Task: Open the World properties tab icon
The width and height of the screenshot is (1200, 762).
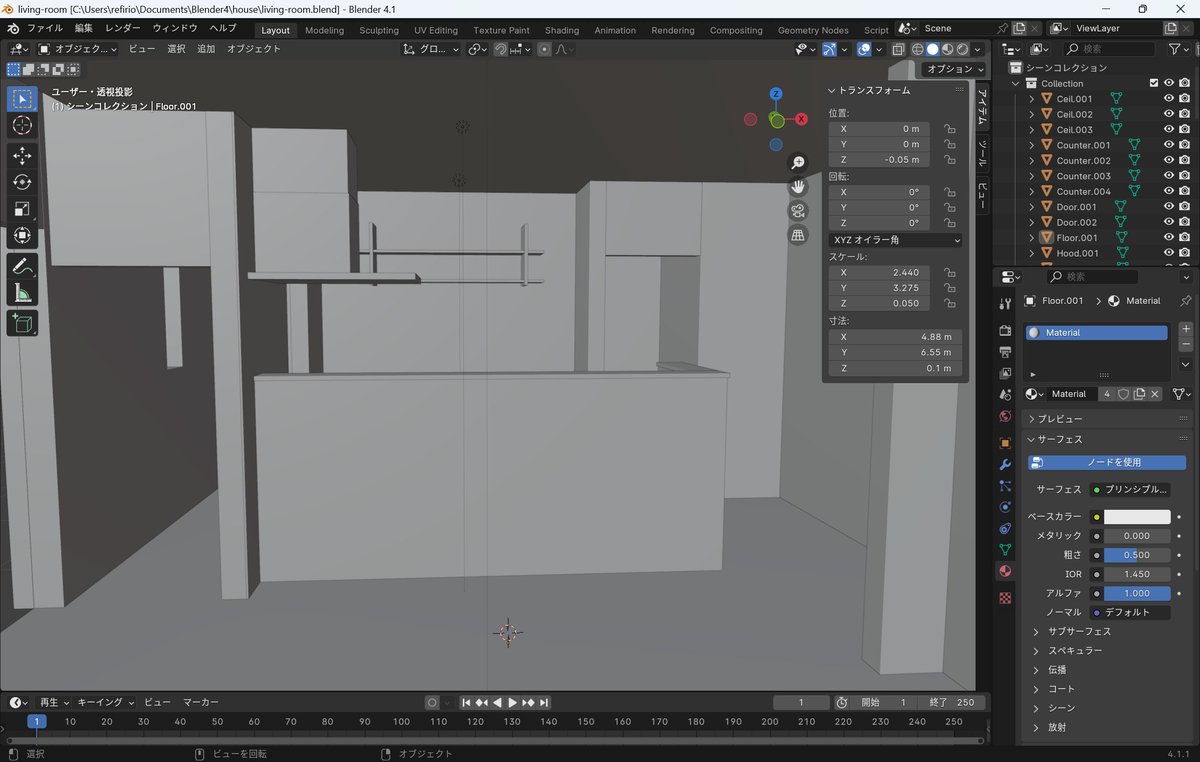Action: coord(1005,416)
